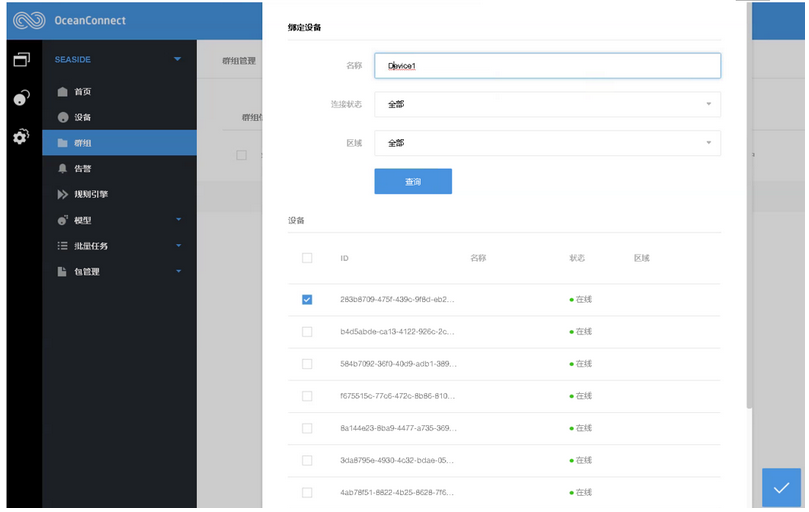Click the device circle icon beside 设备
This screenshot has height=512, width=809.
pyautogui.click(x=63, y=117)
